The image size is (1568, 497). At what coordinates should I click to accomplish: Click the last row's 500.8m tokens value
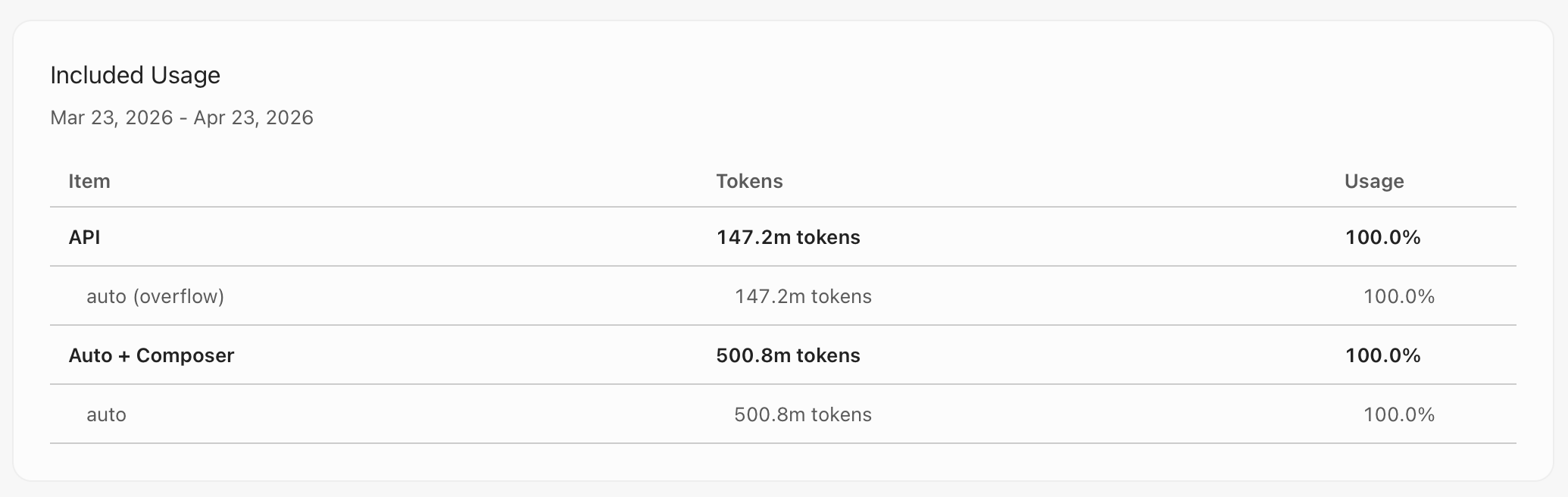coord(803,414)
